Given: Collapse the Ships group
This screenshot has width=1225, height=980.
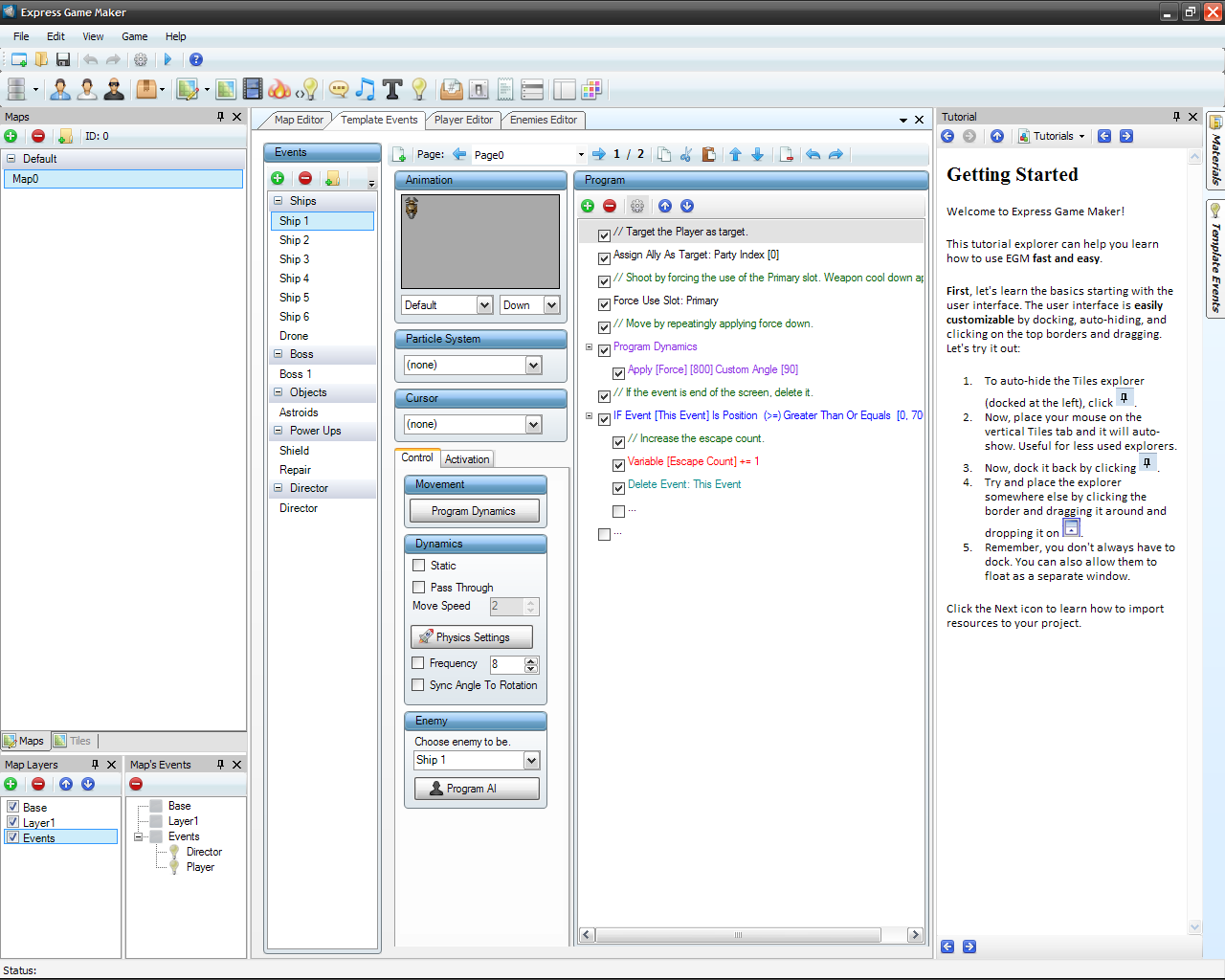Looking at the screenshot, I should point(278,201).
